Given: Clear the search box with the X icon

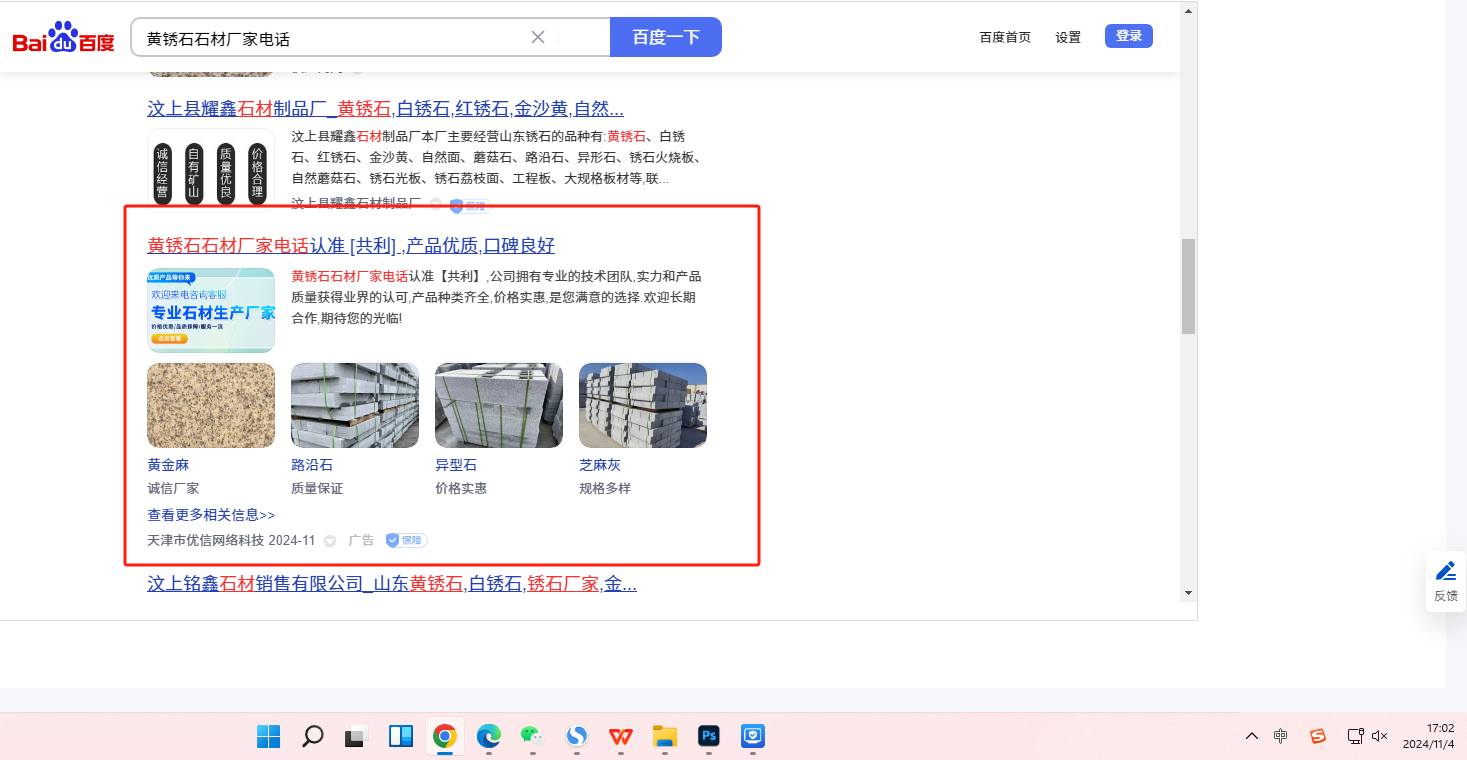Looking at the screenshot, I should click(538, 37).
